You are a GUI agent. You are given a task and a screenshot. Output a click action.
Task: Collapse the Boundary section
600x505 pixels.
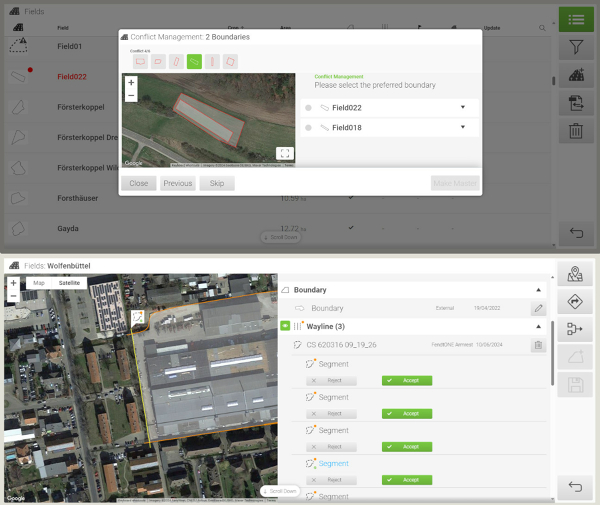click(538, 290)
